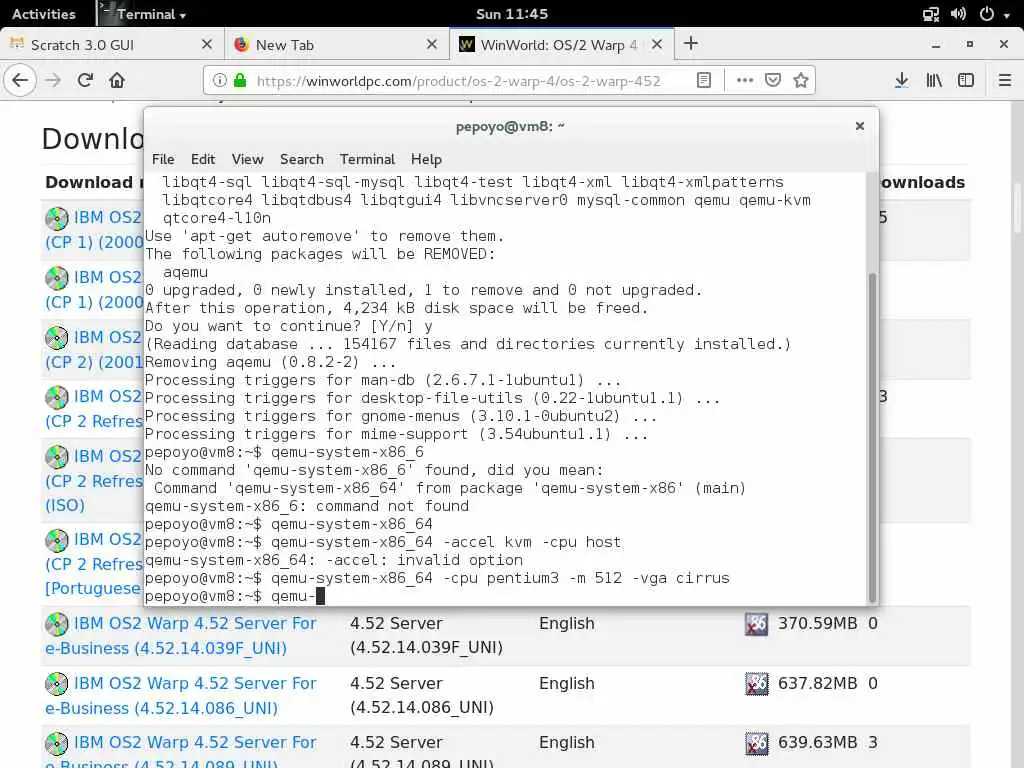Screen dimensions: 1024x768
Task: Close the Scratch 3.0 GUI tab
Action: pos(207,44)
